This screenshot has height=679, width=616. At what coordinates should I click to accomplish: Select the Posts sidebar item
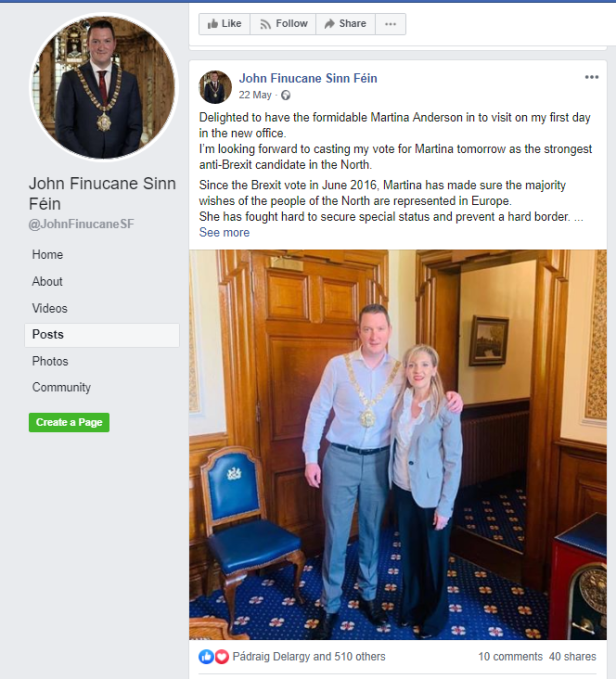click(x=102, y=335)
